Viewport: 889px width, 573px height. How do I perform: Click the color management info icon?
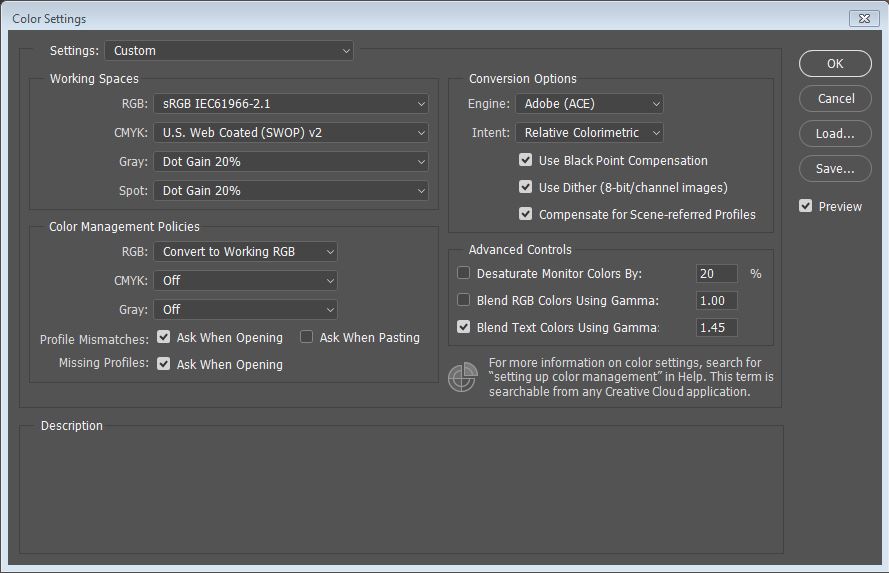pos(462,377)
